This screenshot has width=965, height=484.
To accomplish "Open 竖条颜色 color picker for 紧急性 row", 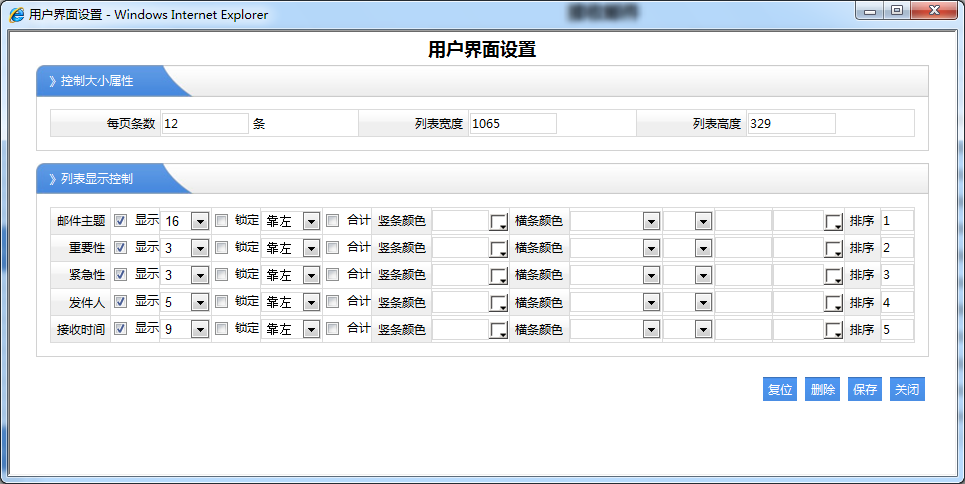I will 498,275.
